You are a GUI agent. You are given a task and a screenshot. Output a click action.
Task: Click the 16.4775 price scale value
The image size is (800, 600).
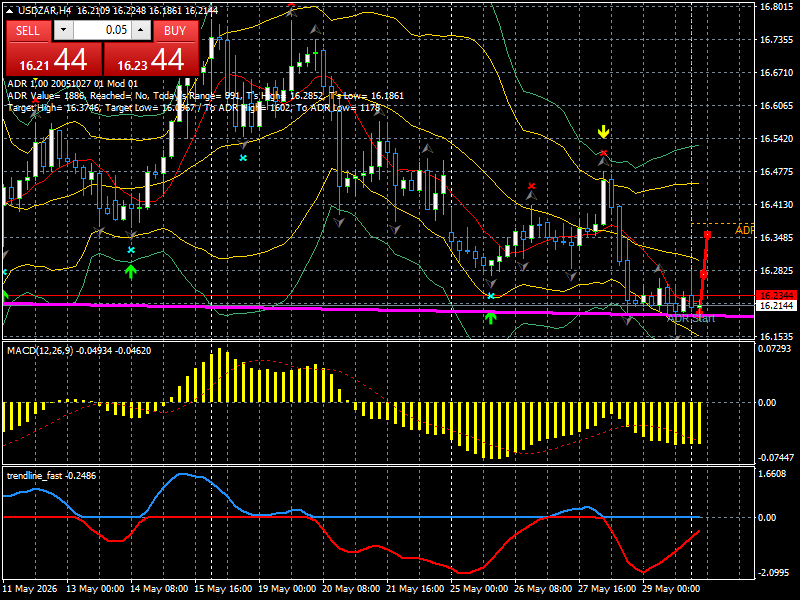tap(776, 171)
